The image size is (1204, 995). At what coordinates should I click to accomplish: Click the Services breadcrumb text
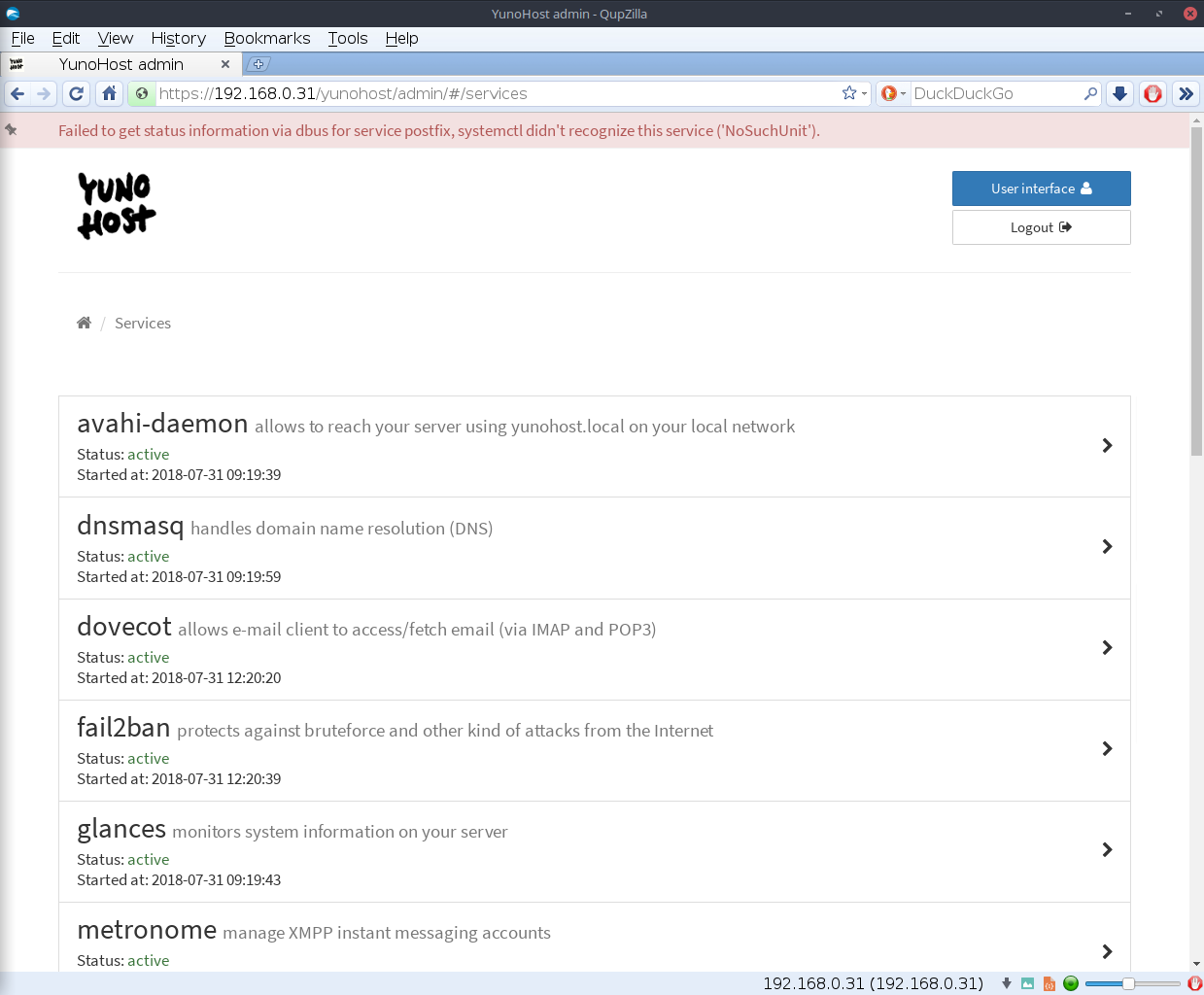click(x=143, y=323)
